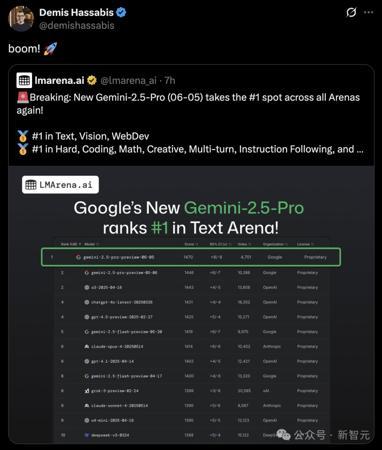Image resolution: width=382 pixels, height=450 pixels.
Task: Click the WeChat watermark logo at bottom right
Action: coord(284,434)
